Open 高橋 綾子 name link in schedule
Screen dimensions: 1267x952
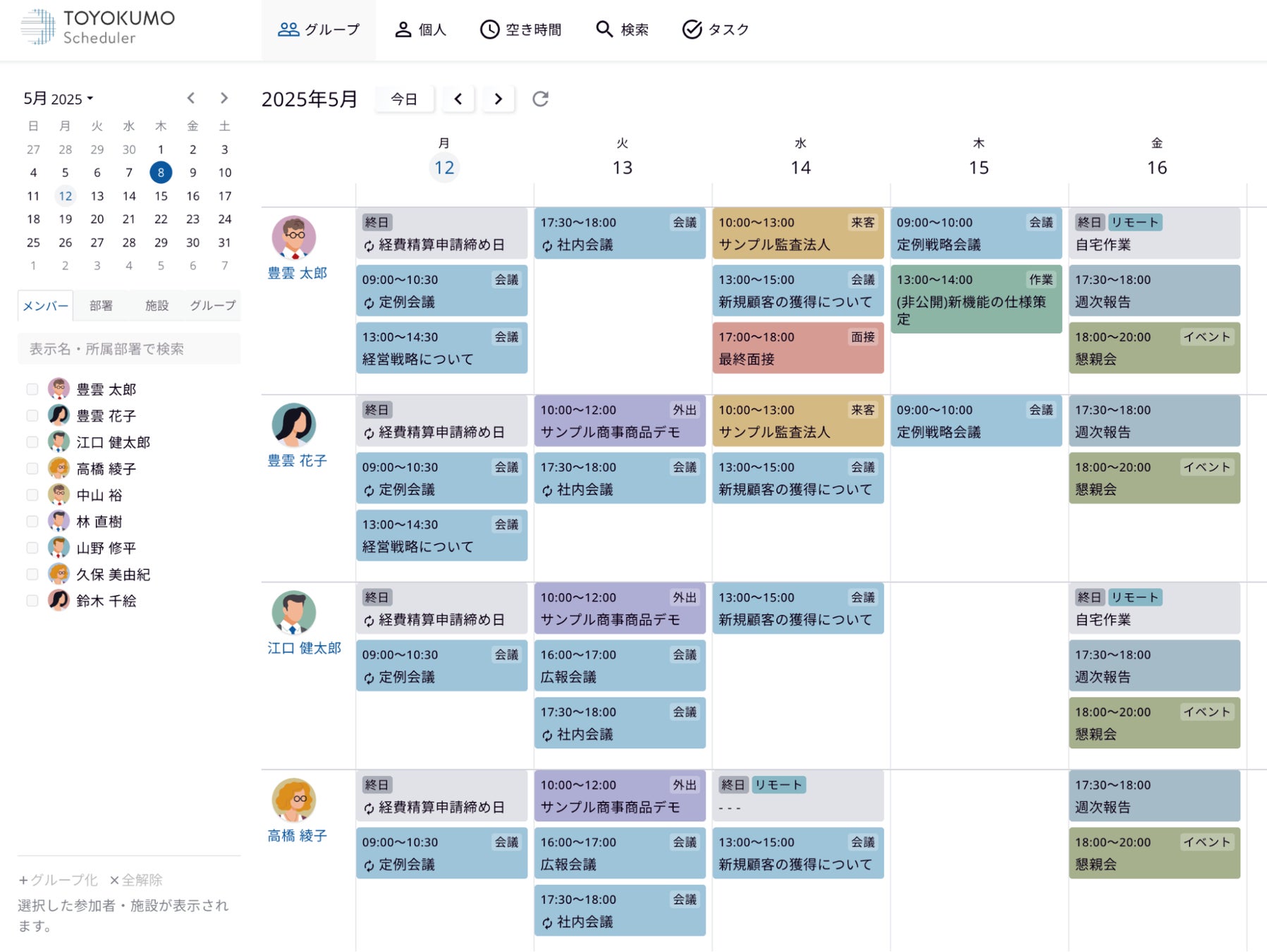(298, 836)
